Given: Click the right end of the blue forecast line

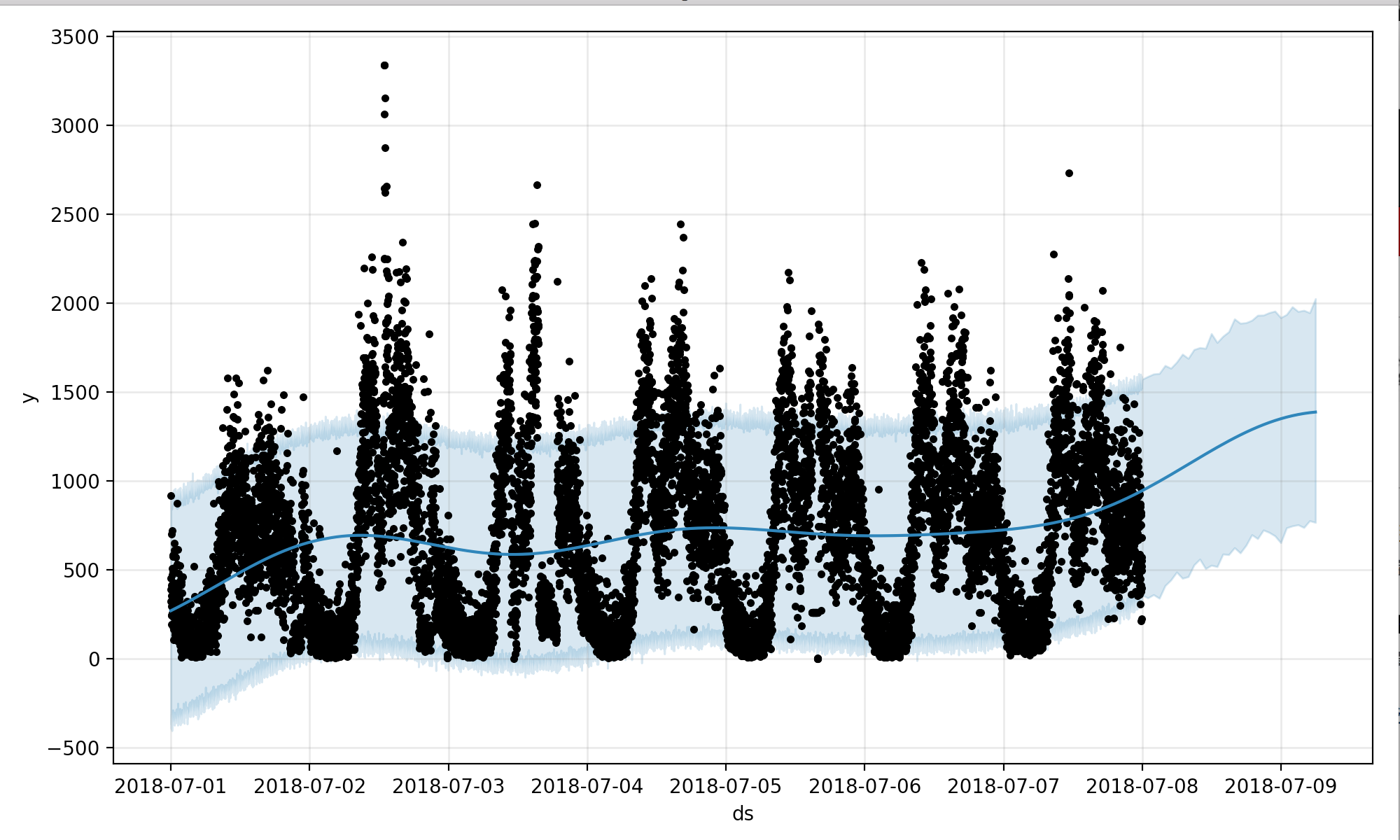Looking at the screenshot, I should click(x=1315, y=412).
